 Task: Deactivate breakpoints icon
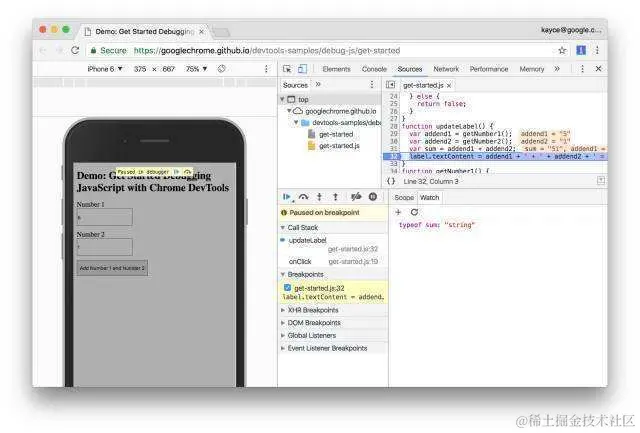[356, 197]
